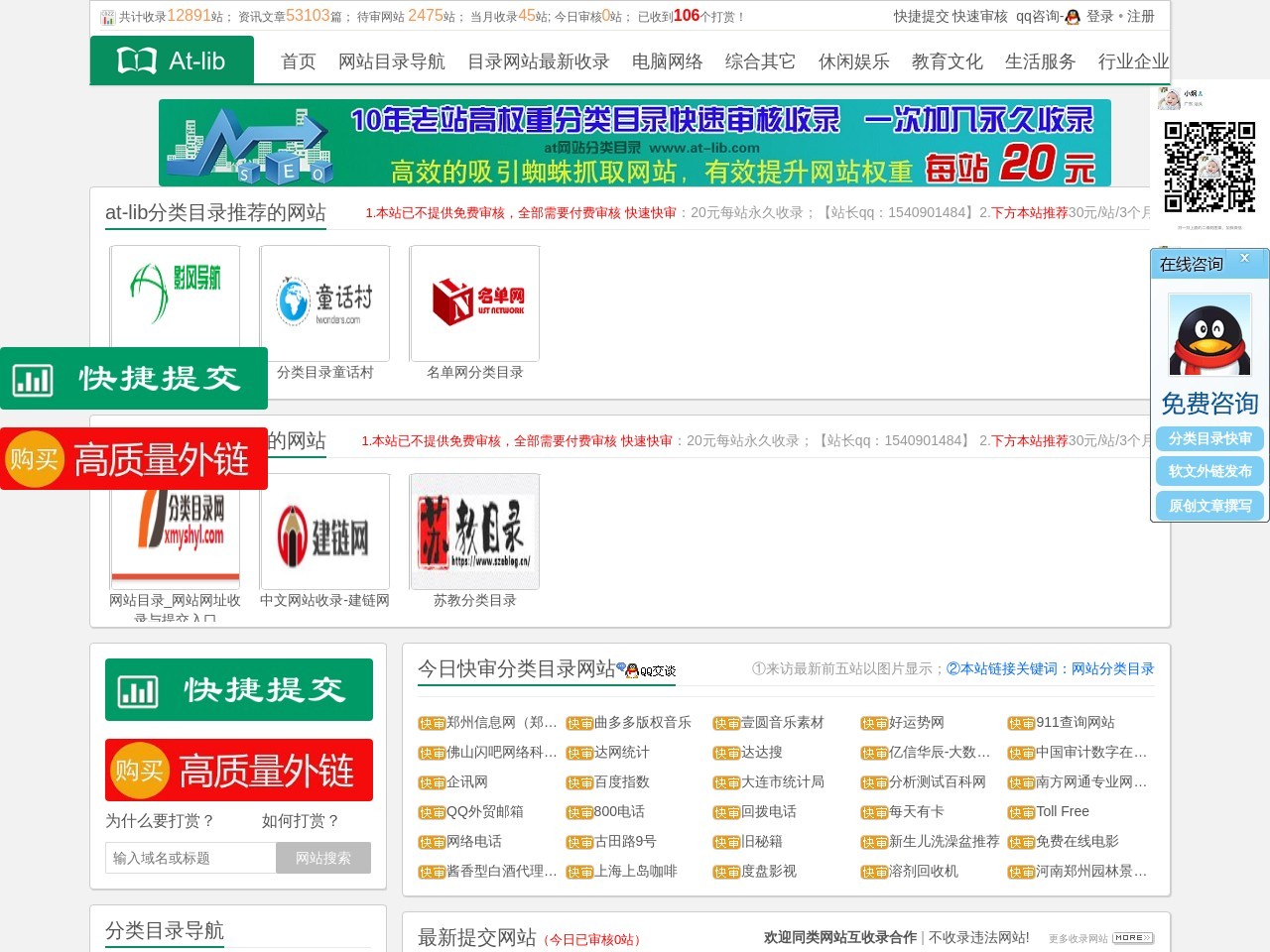Open the 百度指数 link
Screen dimensions: 1270x952
pos(621,782)
